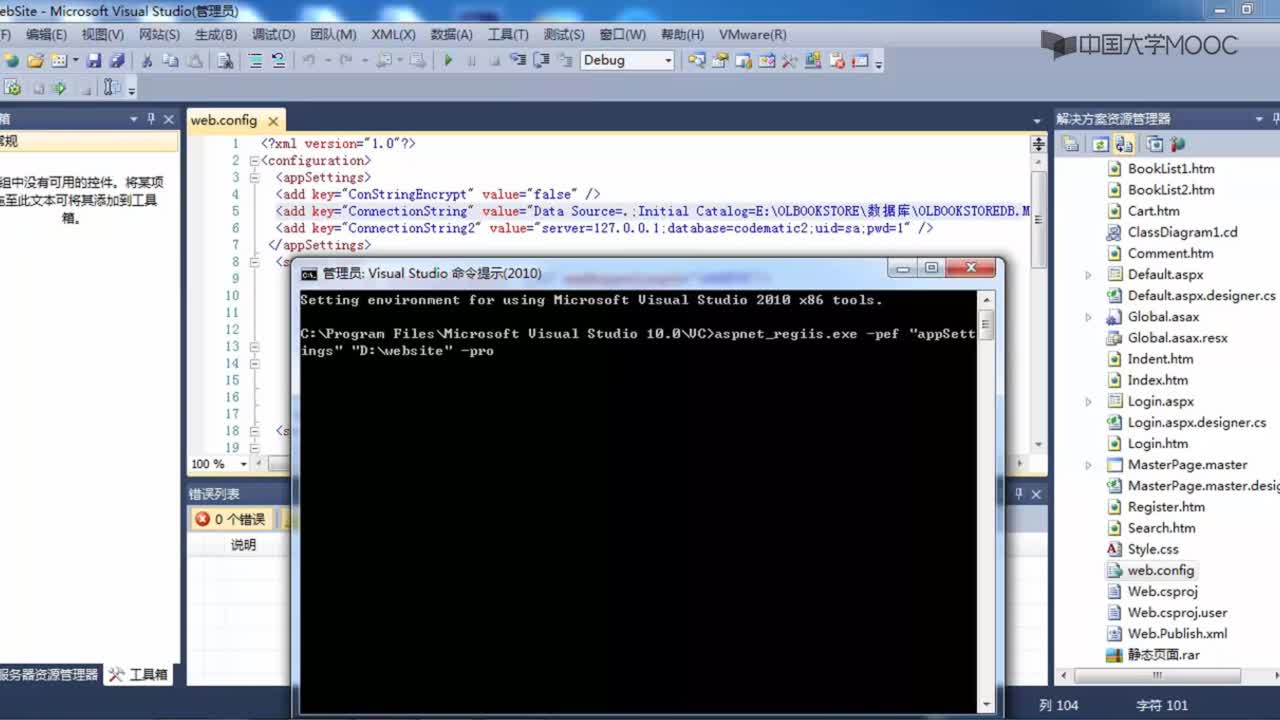Click the Open File toolbar icon

[35, 61]
